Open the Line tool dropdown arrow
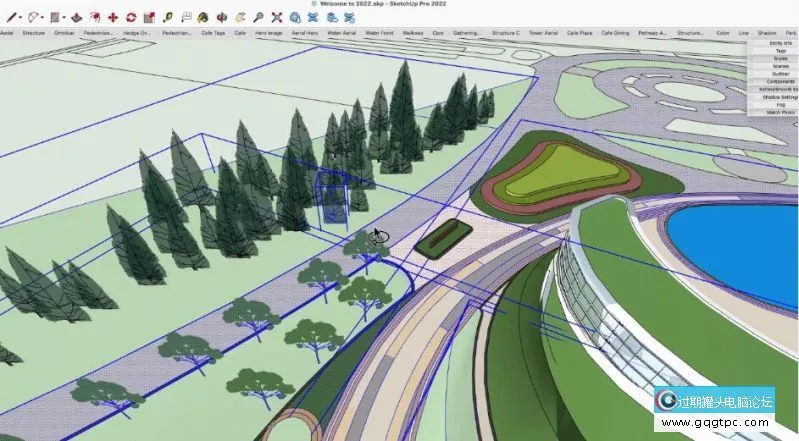This screenshot has height=441, width=799. point(22,18)
